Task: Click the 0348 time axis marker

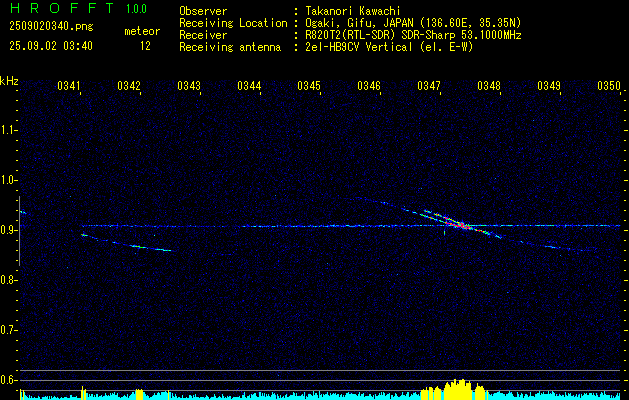Action: pyautogui.click(x=489, y=85)
